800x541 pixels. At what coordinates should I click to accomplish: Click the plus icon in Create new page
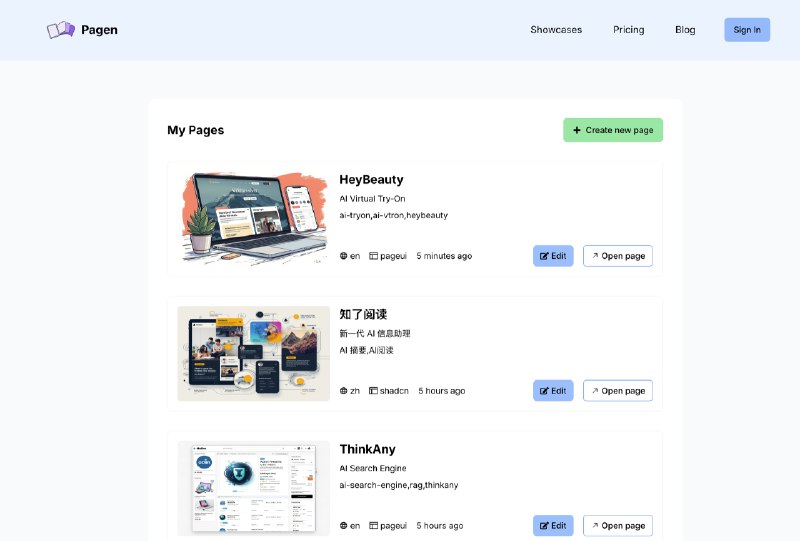click(x=577, y=130)
